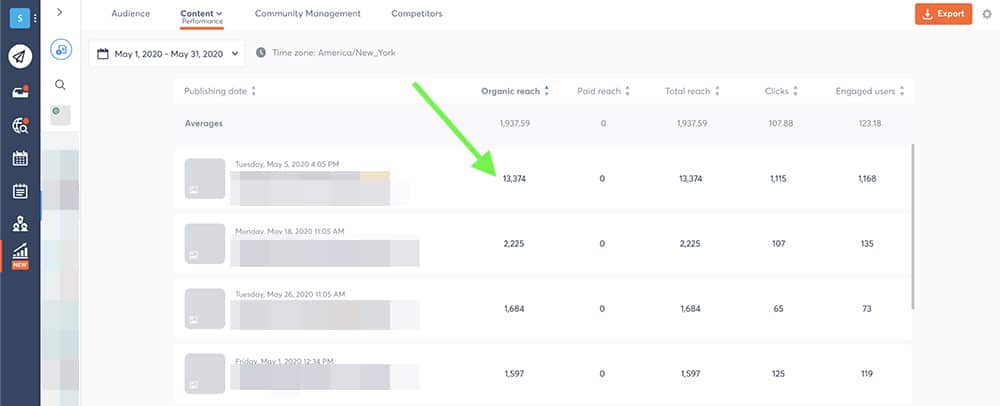Viewport: 1000px width, 406px height.
Task: Open the Competitors tab
Action: [418, 14]
